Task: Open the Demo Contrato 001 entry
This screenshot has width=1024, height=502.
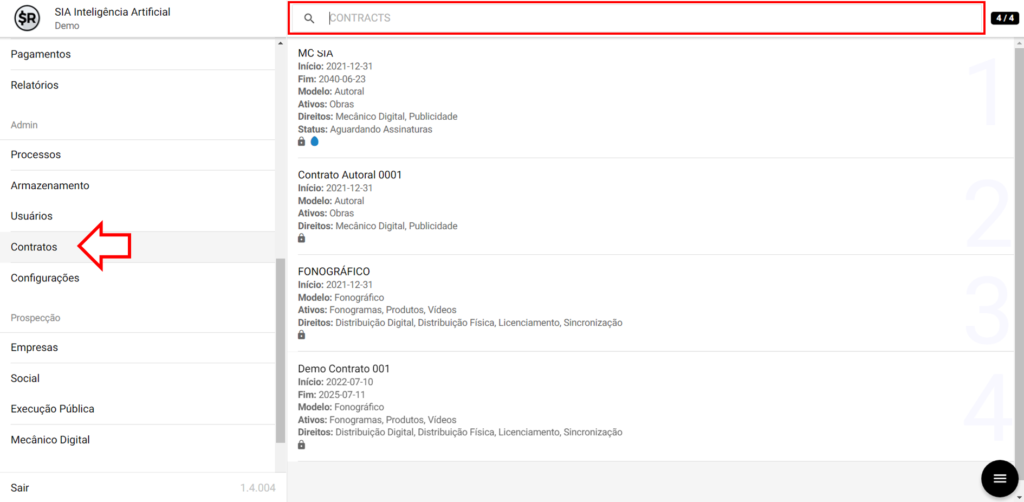Action: tap(344, 369)
